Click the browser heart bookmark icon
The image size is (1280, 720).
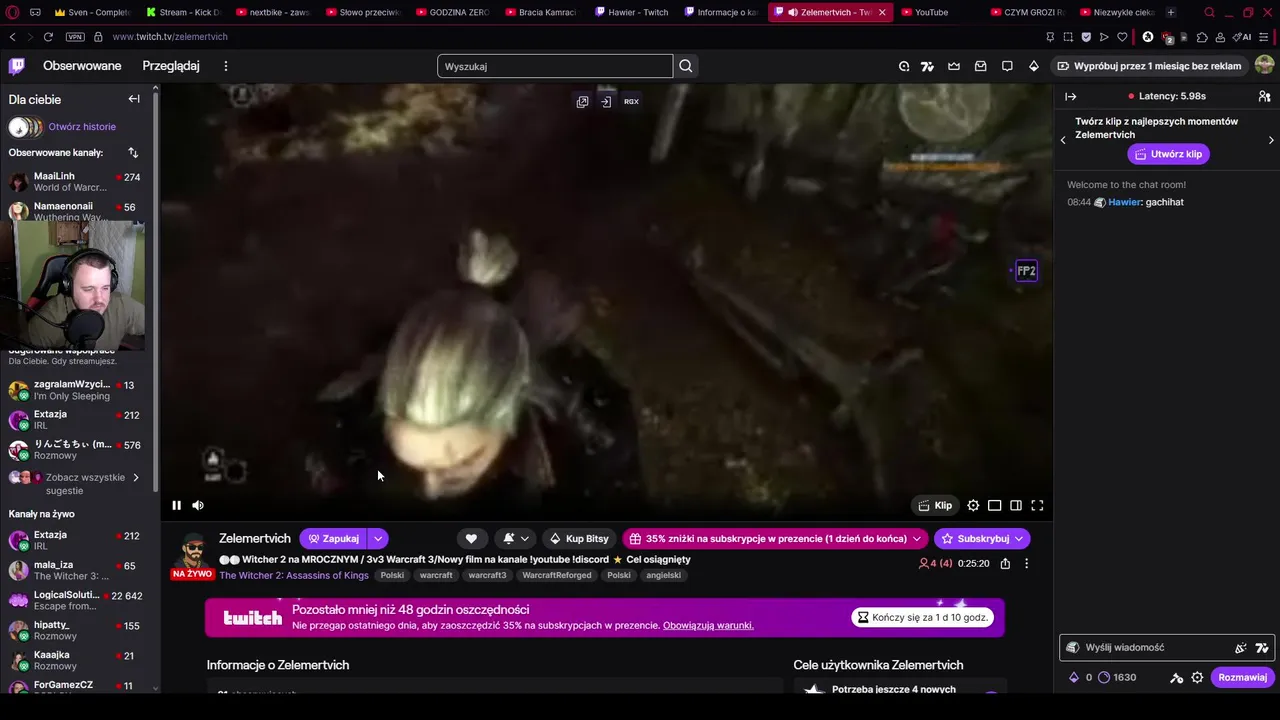pos(1122,37)
